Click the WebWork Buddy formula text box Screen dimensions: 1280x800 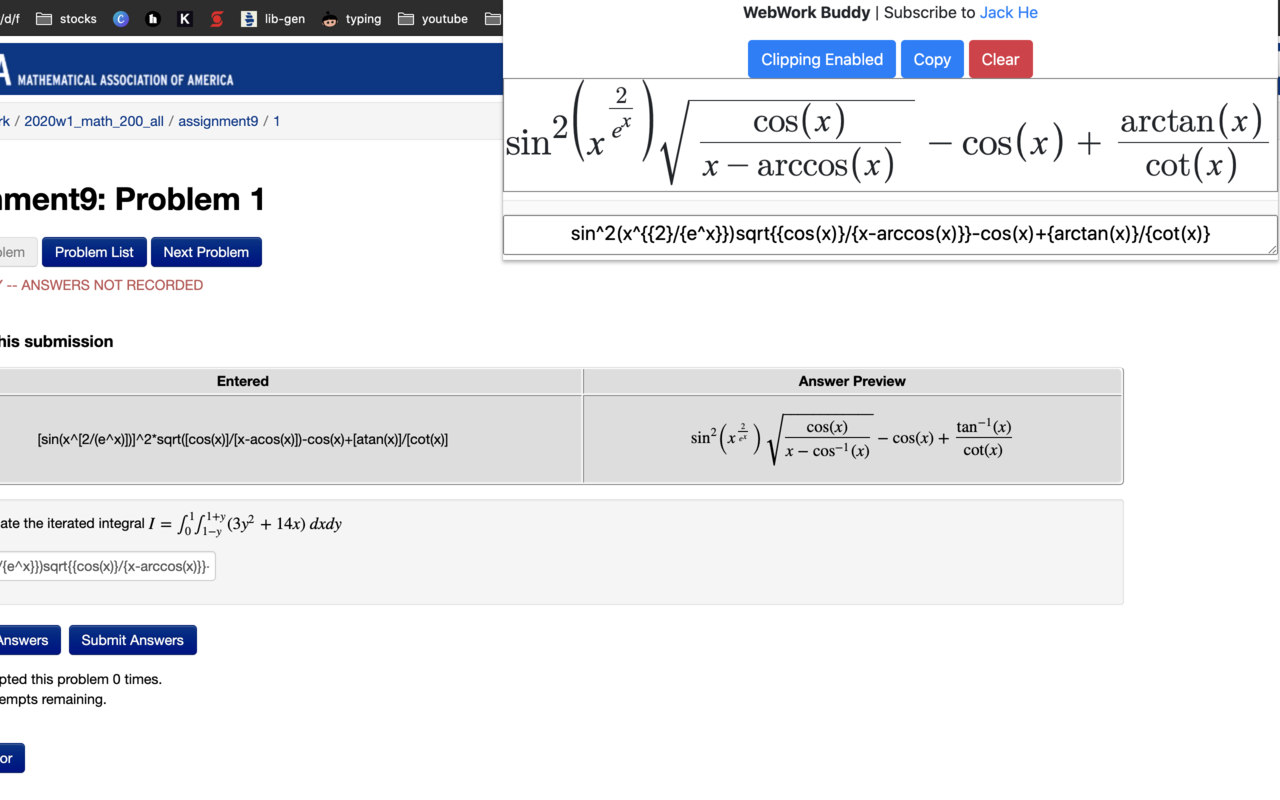(890, 235)
